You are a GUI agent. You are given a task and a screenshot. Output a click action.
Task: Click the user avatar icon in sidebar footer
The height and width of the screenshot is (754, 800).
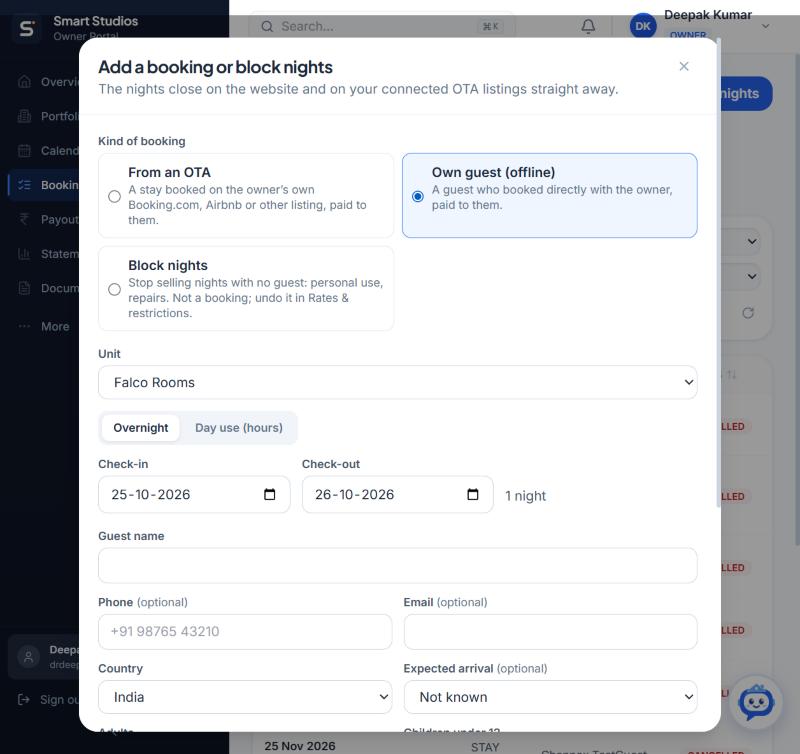29,657
